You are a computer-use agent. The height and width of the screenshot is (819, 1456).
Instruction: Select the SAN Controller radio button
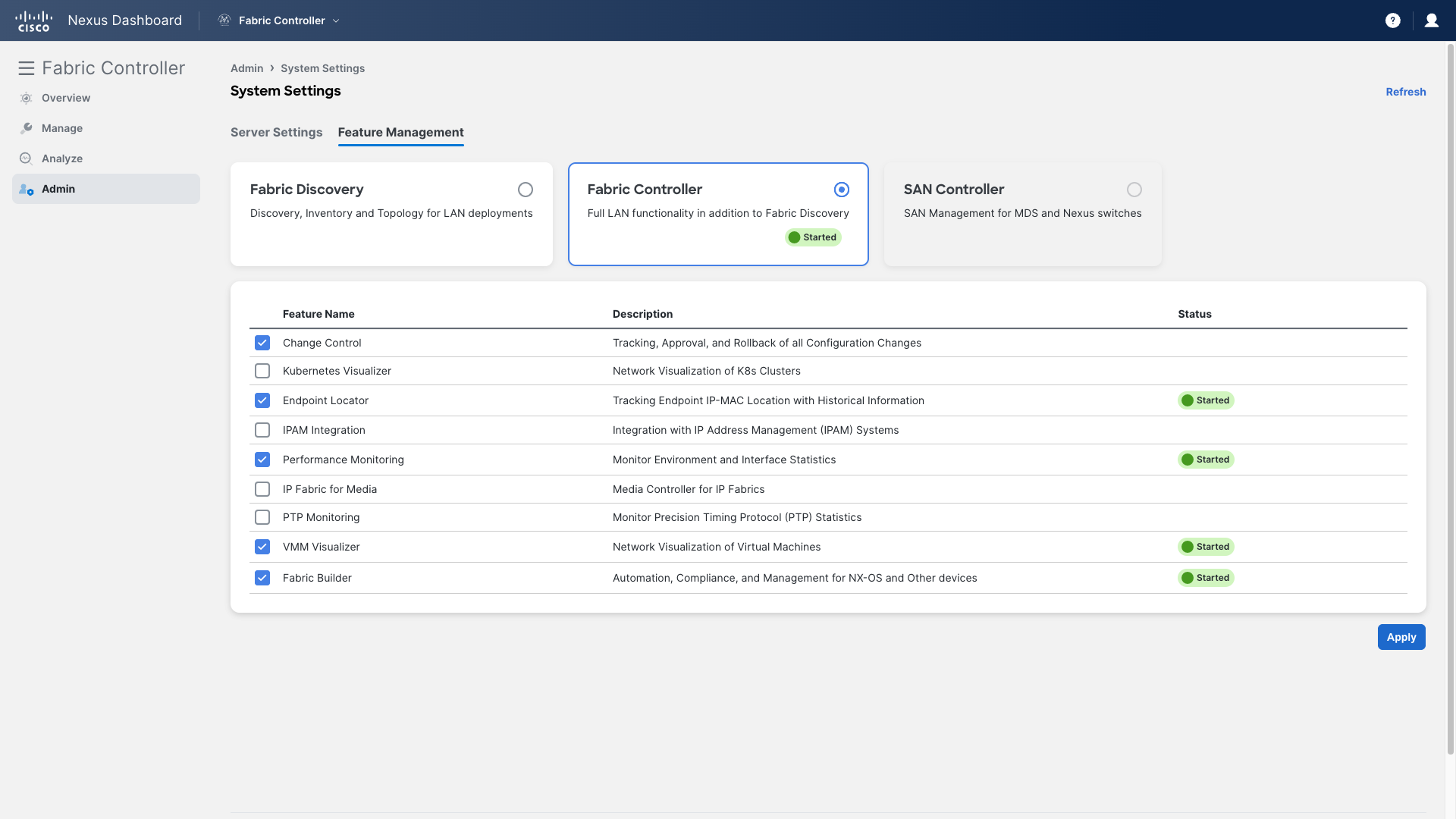coord(1134,190)
